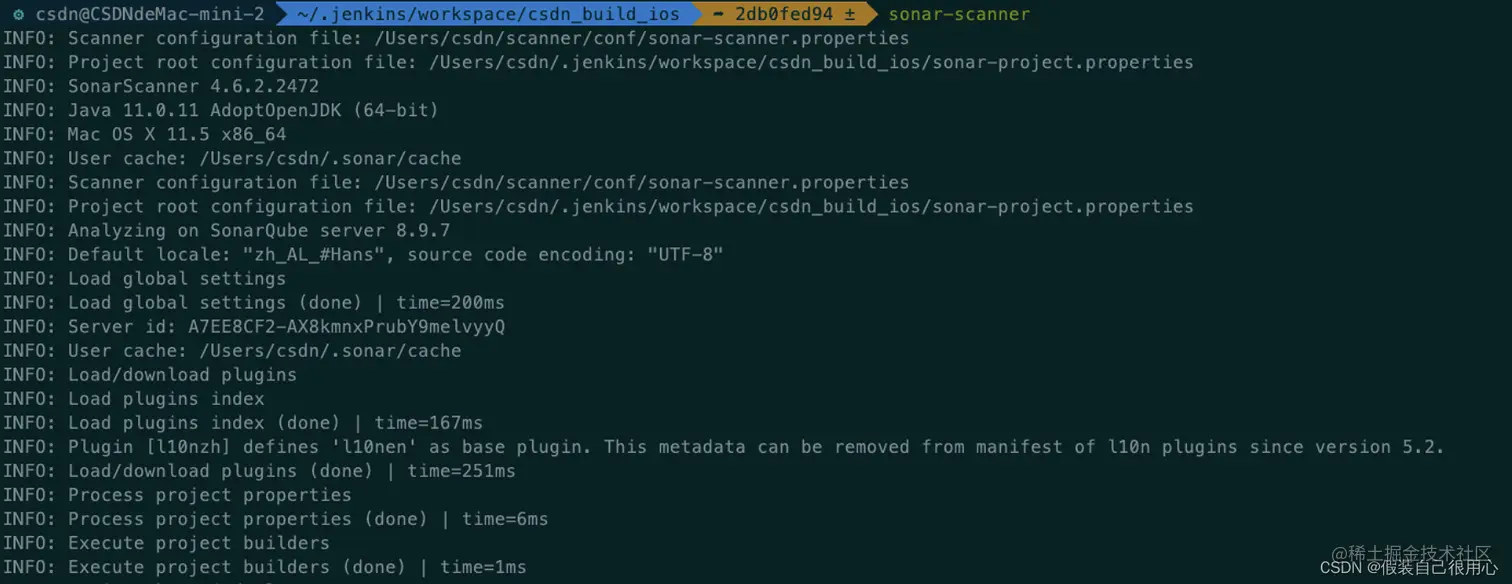Click the first /Users/csdn/.sonar/cache path
The width and height of the screenshot is (1512, 584).
pyautogui.click(x=330, y=159)
